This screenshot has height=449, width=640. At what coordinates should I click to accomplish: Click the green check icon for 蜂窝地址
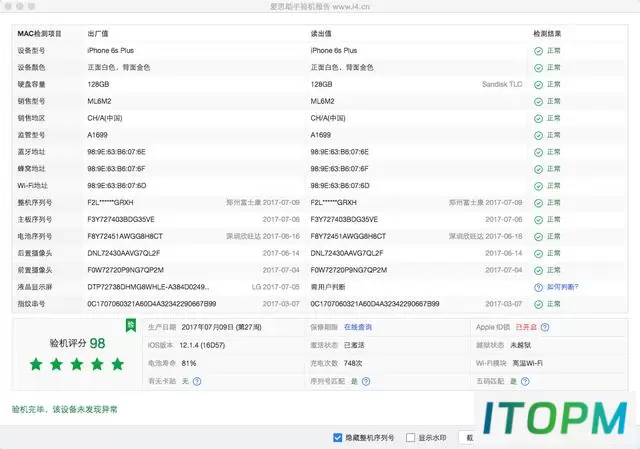coord(538,169)
